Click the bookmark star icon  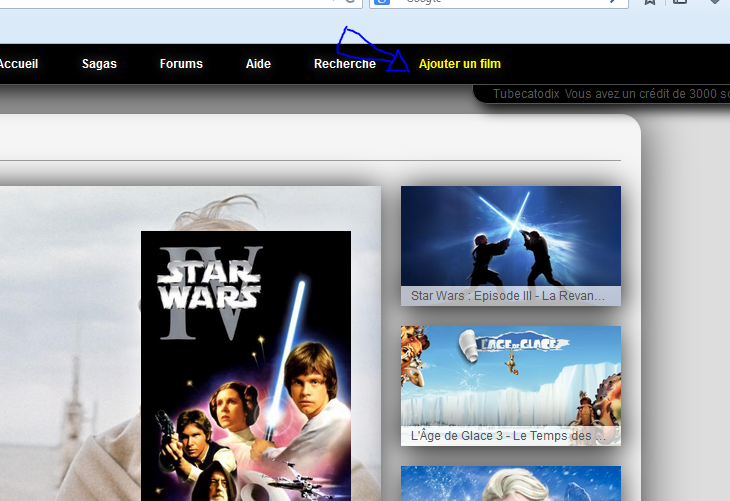[x=650, y=3]
